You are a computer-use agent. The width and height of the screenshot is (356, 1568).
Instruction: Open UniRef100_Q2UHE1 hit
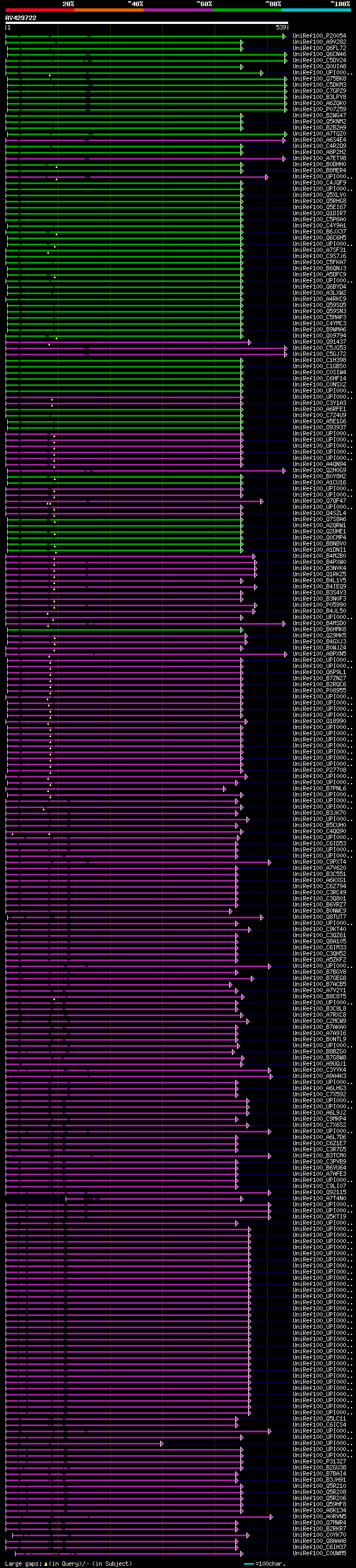[319, 531]
